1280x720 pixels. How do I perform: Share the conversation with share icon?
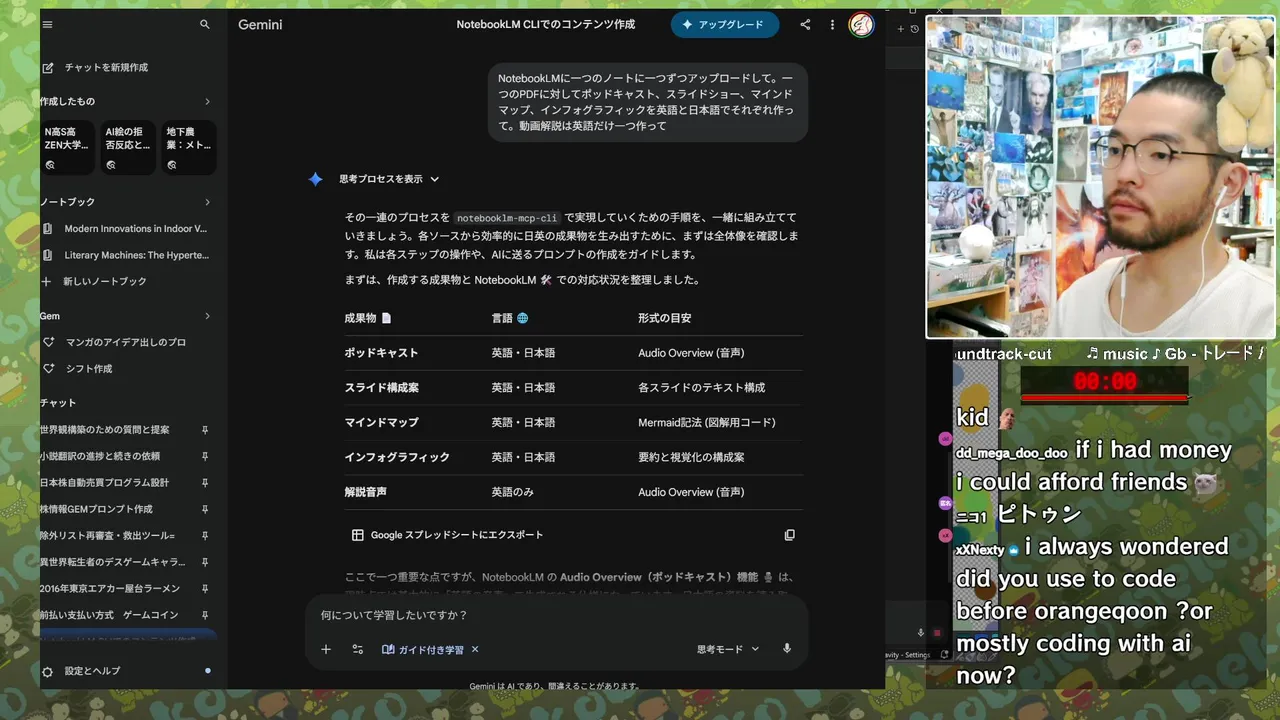pyautogui.click(x=805, y=25)
